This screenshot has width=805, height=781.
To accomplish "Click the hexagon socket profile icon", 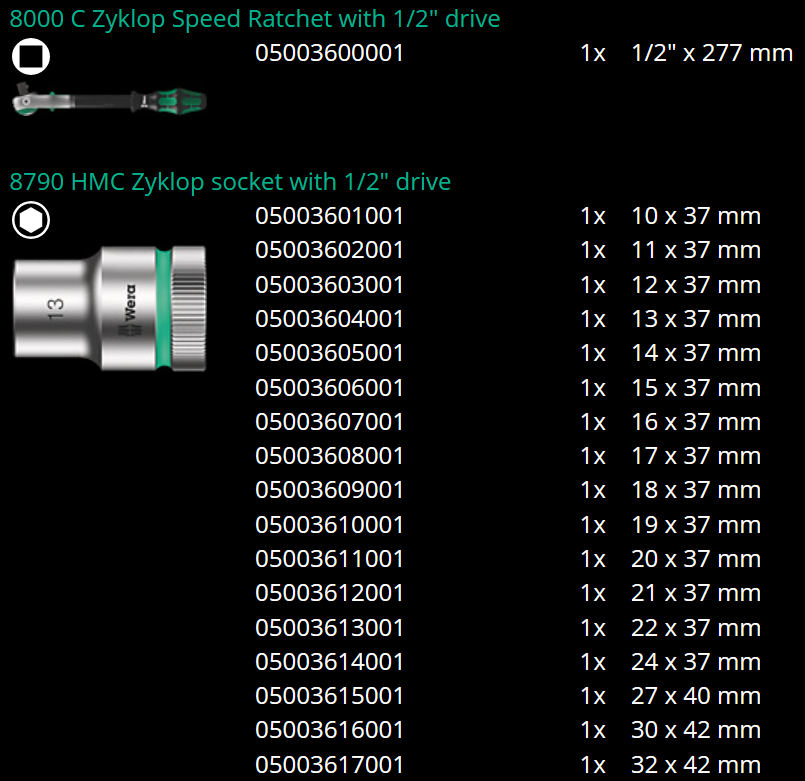I will click(x=31, y=220).
